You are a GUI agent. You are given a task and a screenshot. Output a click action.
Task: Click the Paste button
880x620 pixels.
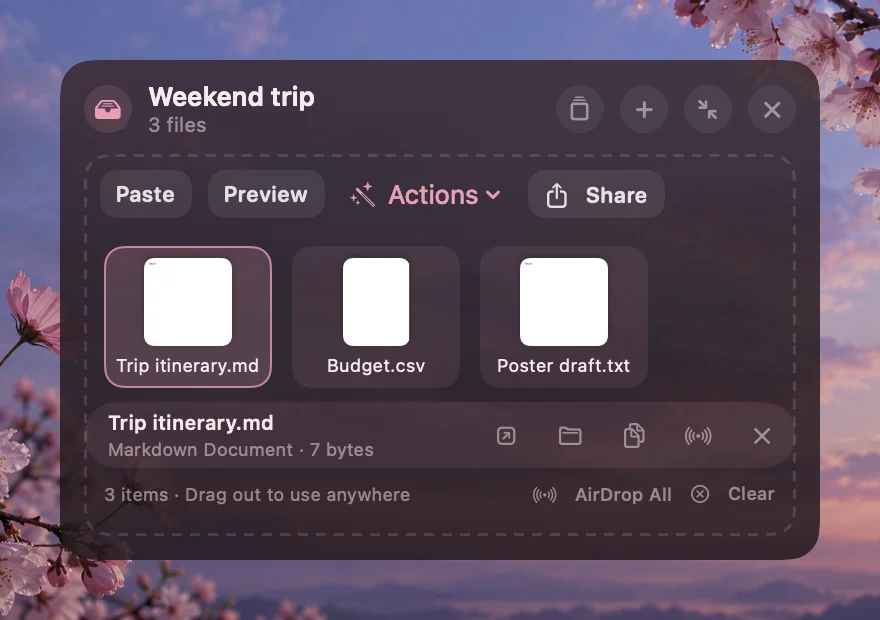(145, 194)
